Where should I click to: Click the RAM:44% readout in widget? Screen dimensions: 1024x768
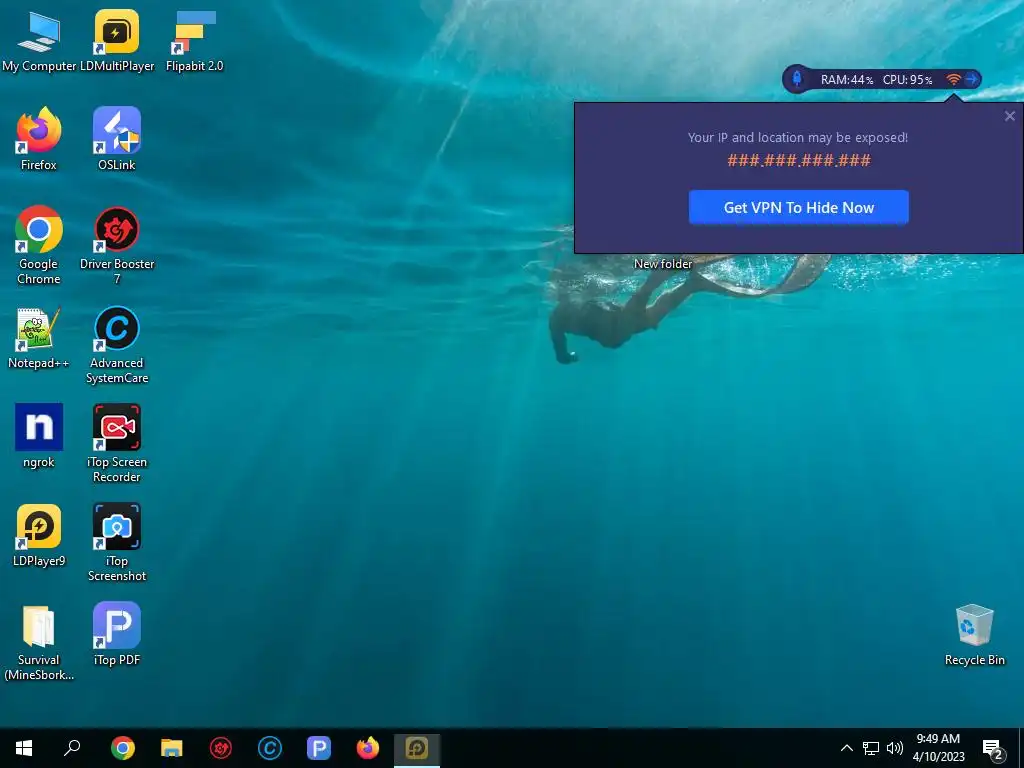point(847,80)
